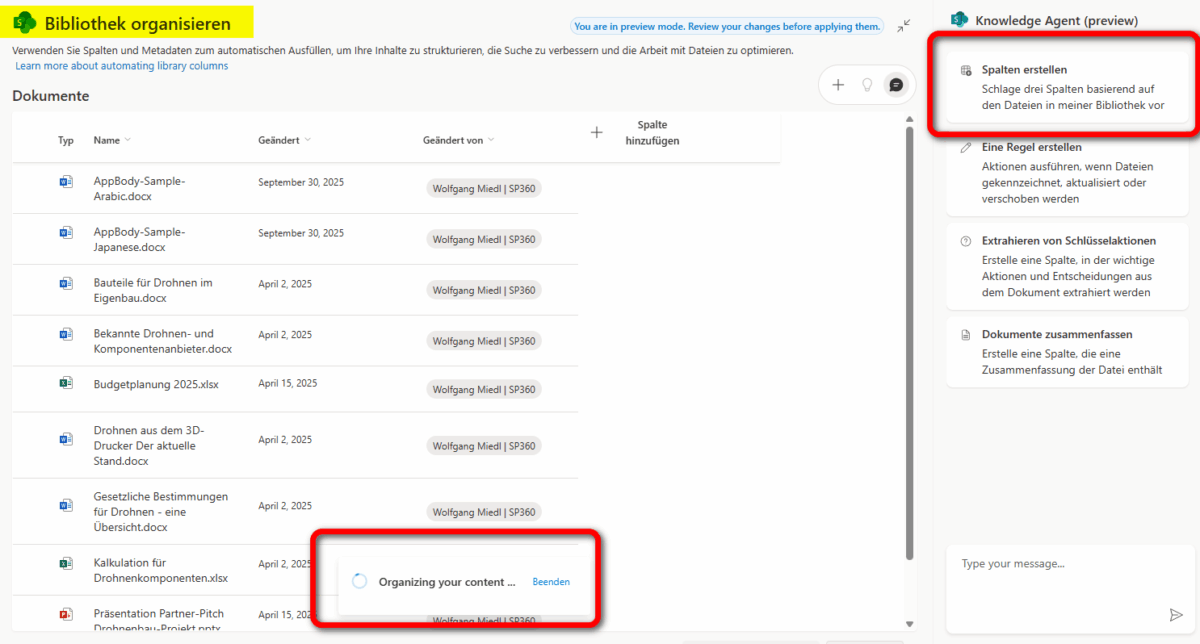Toggle the Knowledge Agent chat bubble icon
The height and width of the screenshot is (644, 1200).
point(896,85)
